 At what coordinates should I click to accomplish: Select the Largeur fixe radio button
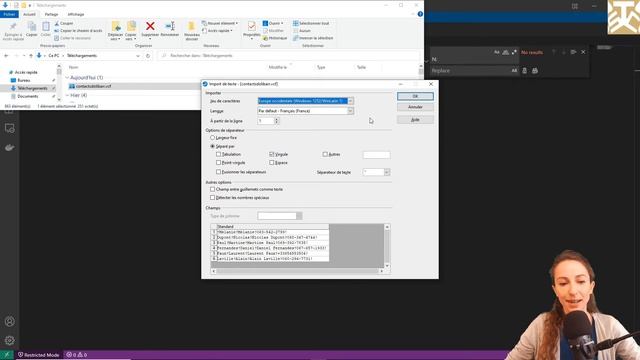click(212, 138)
